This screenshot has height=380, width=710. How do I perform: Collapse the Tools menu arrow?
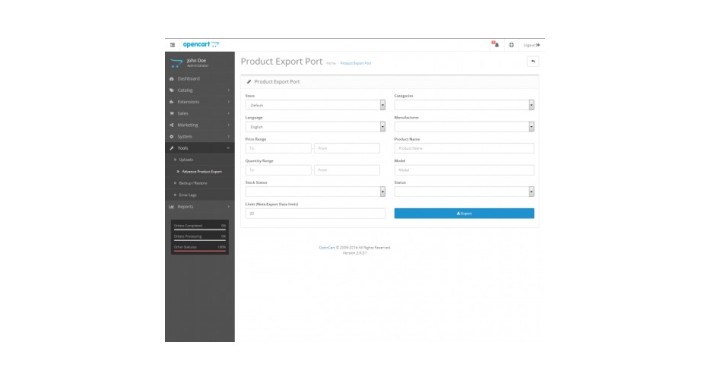pyautogui.click(x=228, y=148)
